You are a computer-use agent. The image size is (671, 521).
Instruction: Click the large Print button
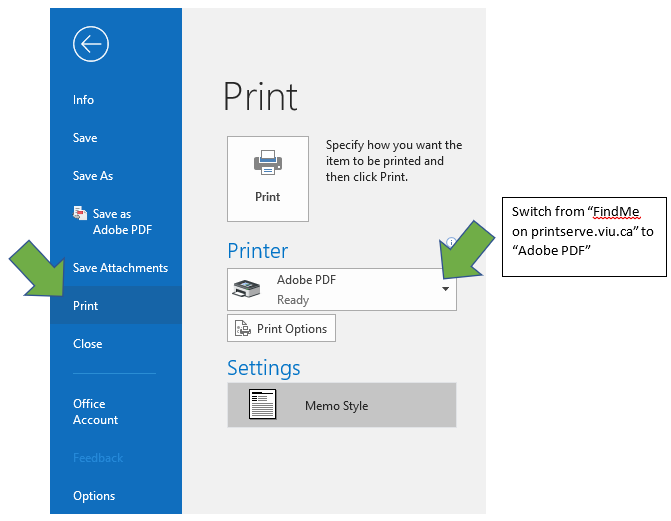click(x=268, y=179)
